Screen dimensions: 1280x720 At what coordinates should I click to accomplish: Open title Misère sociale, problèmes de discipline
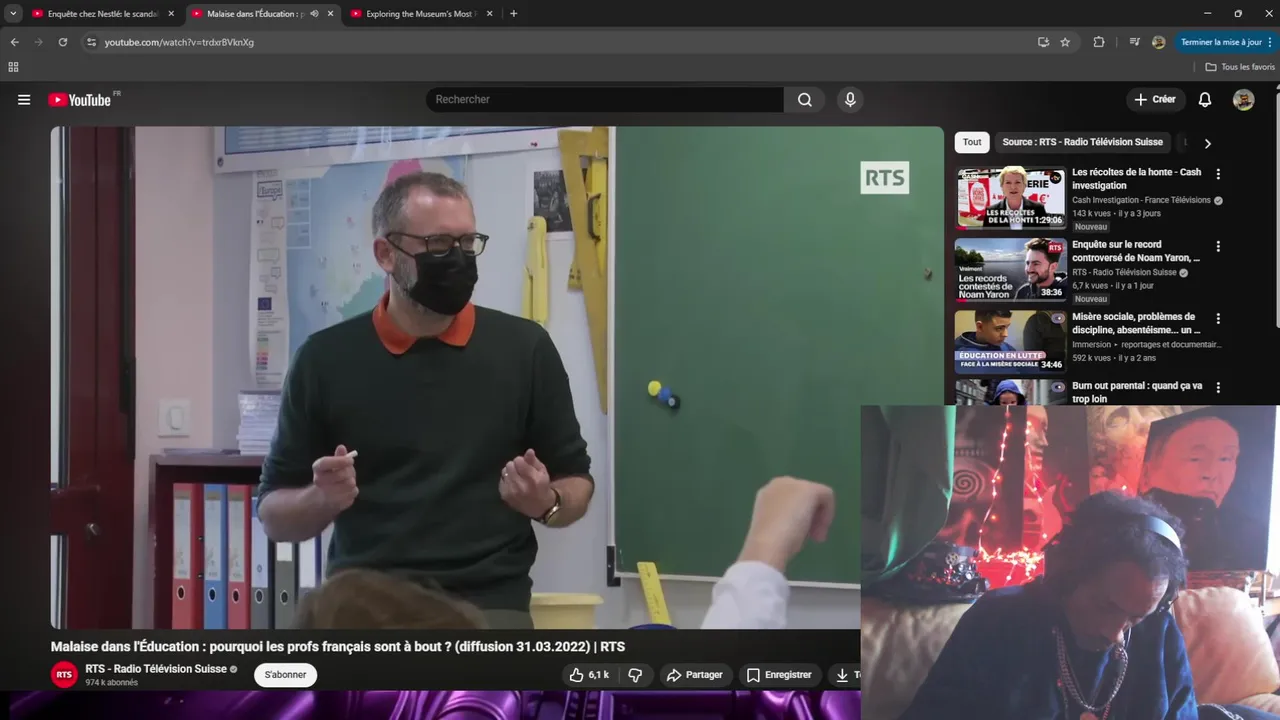(x=1136, y=322)
